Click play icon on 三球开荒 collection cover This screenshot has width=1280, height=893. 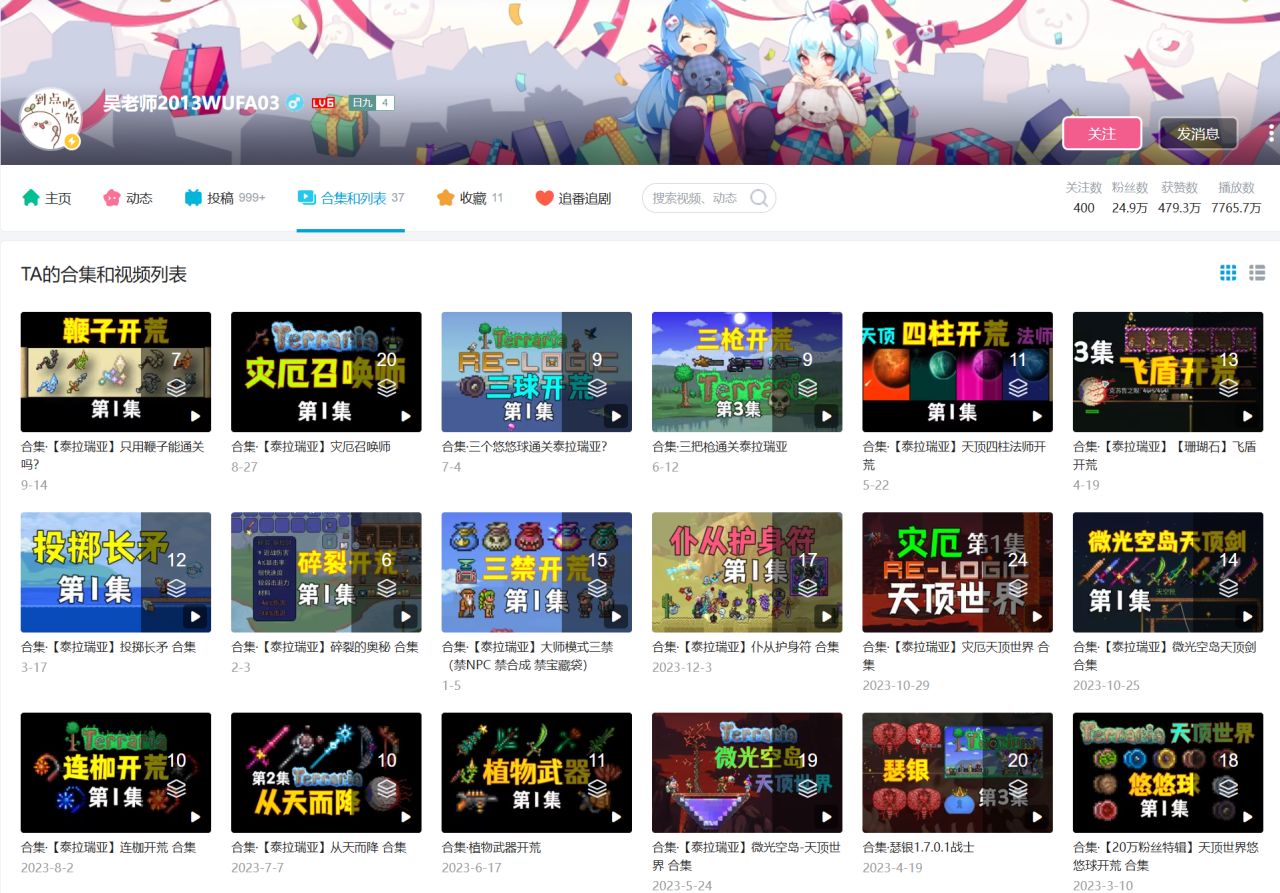click(616, 416)
